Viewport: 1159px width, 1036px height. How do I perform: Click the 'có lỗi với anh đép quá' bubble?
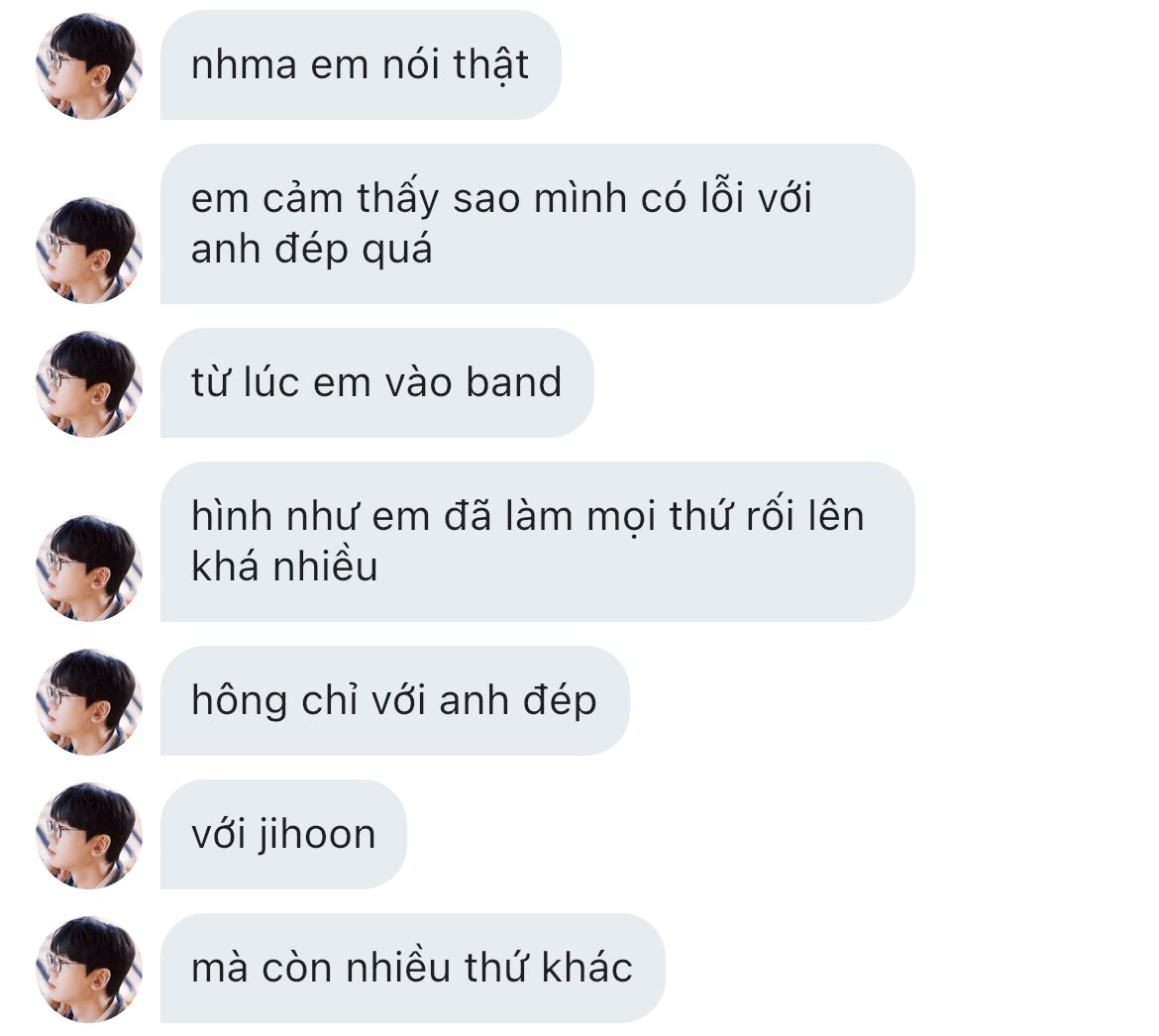pos(537,224)
